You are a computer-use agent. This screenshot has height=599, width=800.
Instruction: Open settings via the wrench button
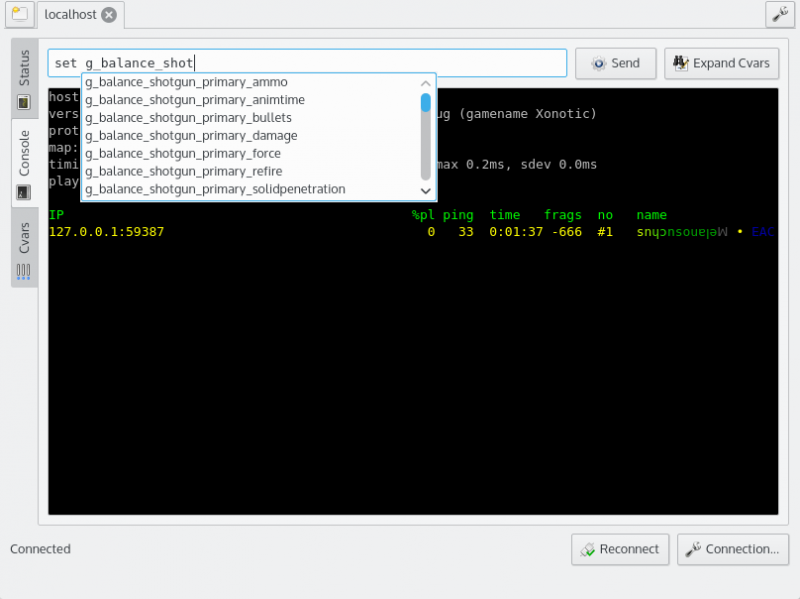780,14
